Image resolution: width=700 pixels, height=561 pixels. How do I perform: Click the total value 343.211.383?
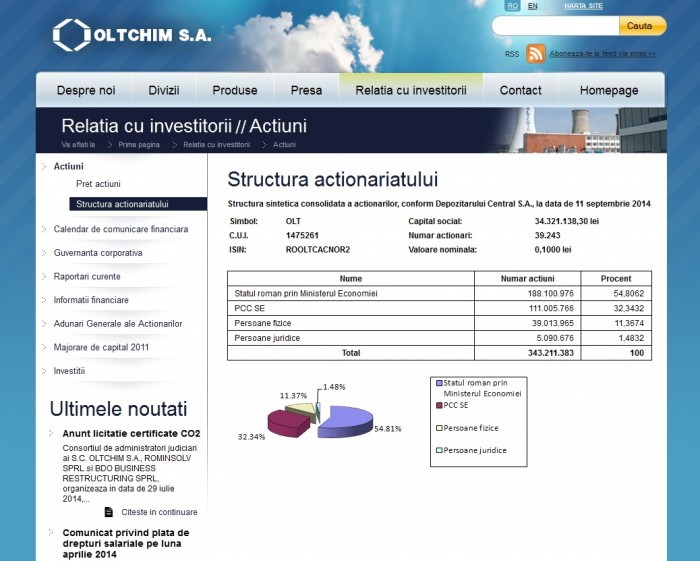[x=551, y=353]
